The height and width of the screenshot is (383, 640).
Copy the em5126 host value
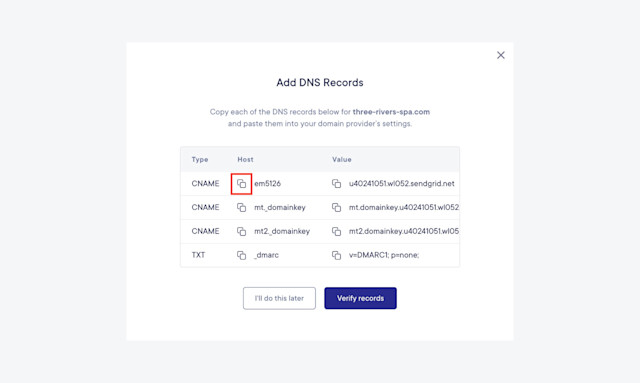(241, 184)
